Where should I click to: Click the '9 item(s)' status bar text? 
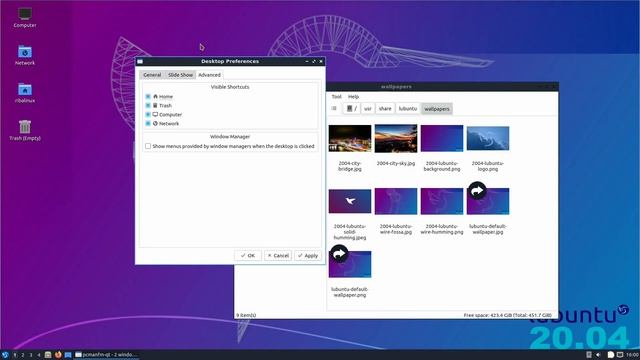246,315
